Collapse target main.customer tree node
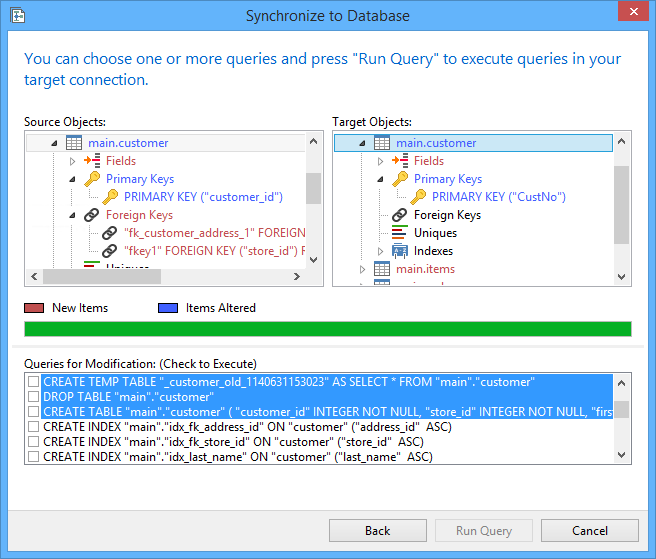The width and height of the screenshot is (656, 559). [x=362, y=144]
